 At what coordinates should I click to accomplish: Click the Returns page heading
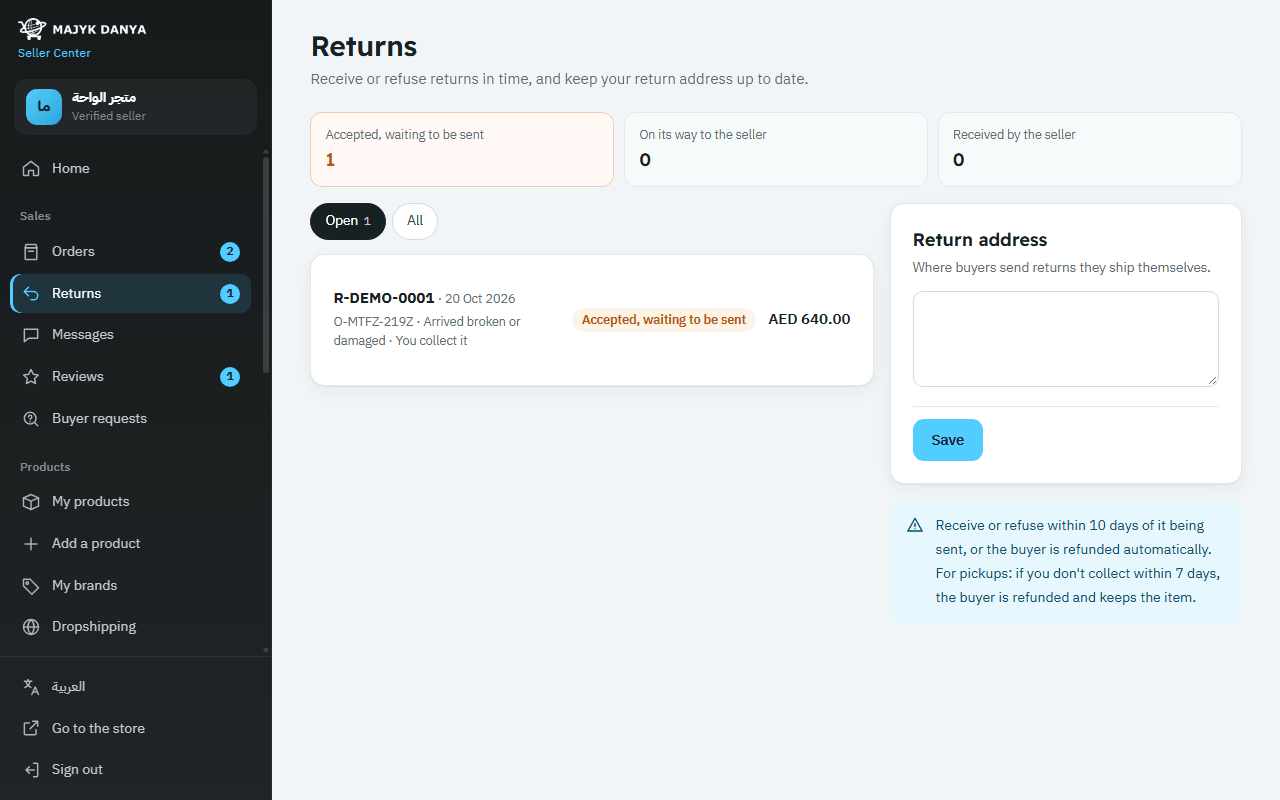364,47
